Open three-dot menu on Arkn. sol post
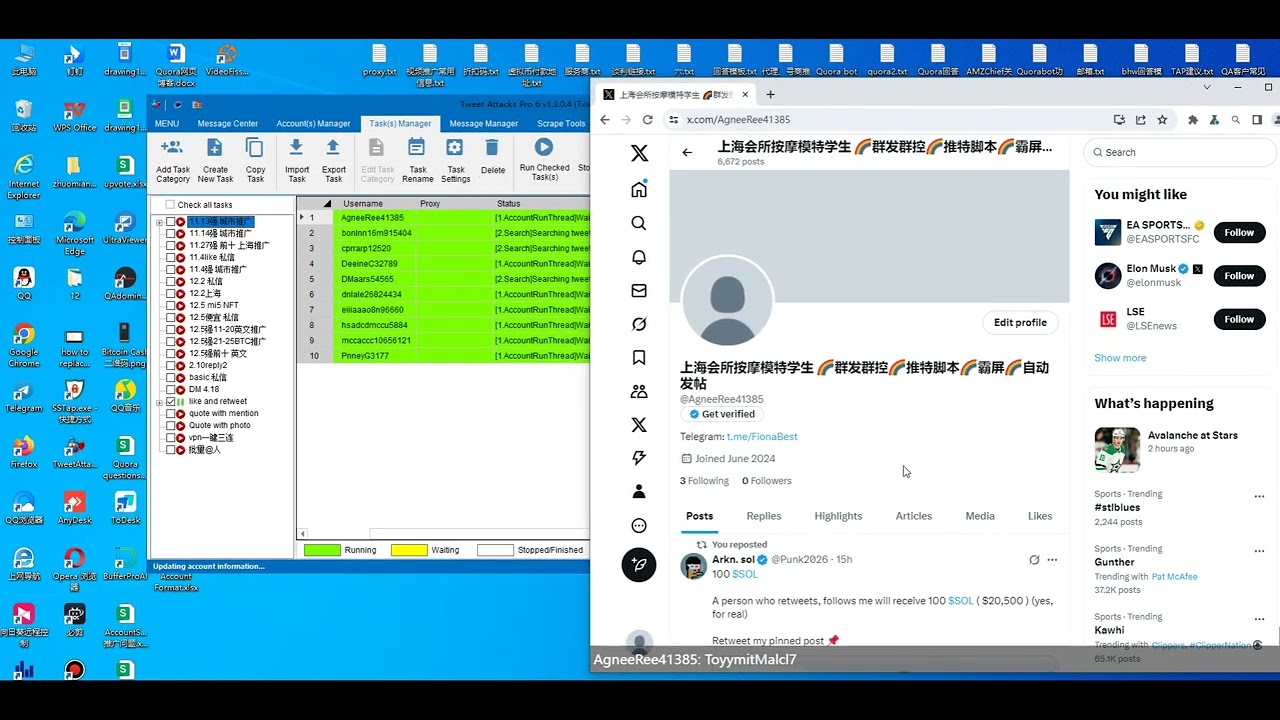The image size is (1280, 720). click(1052, 560)
